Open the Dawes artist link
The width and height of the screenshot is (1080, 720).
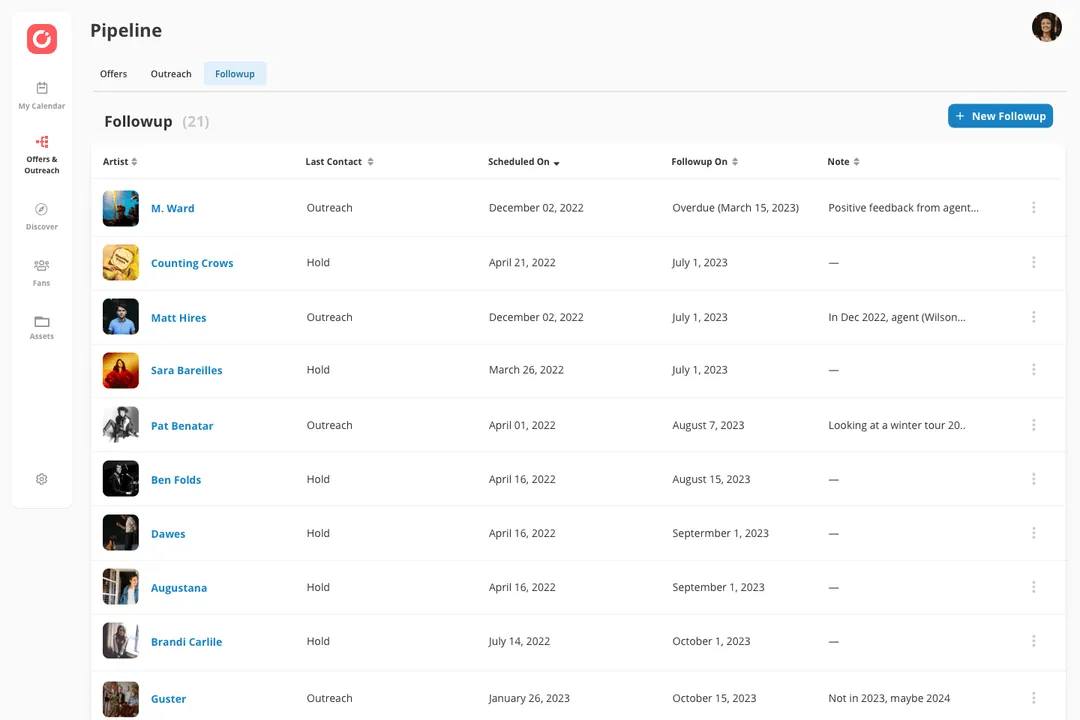point(168,533)
